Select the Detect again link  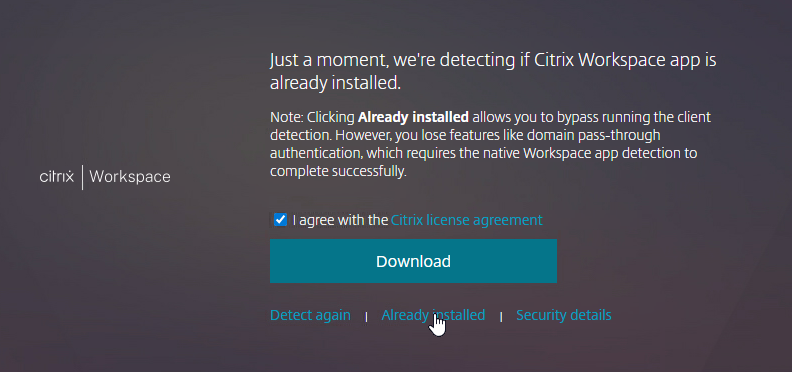click(x=310, y=315)
